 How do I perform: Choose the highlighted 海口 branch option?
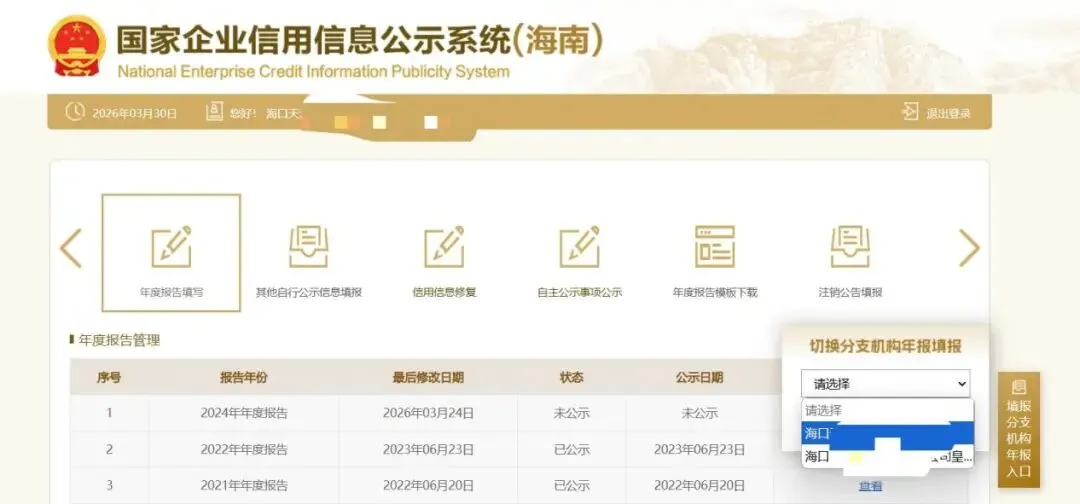point(887,433)
